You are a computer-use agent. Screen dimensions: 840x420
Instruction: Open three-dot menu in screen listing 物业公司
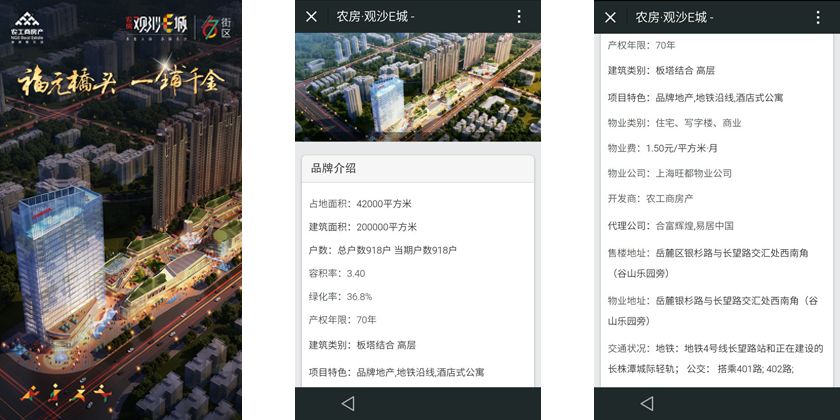click(818, 17)
